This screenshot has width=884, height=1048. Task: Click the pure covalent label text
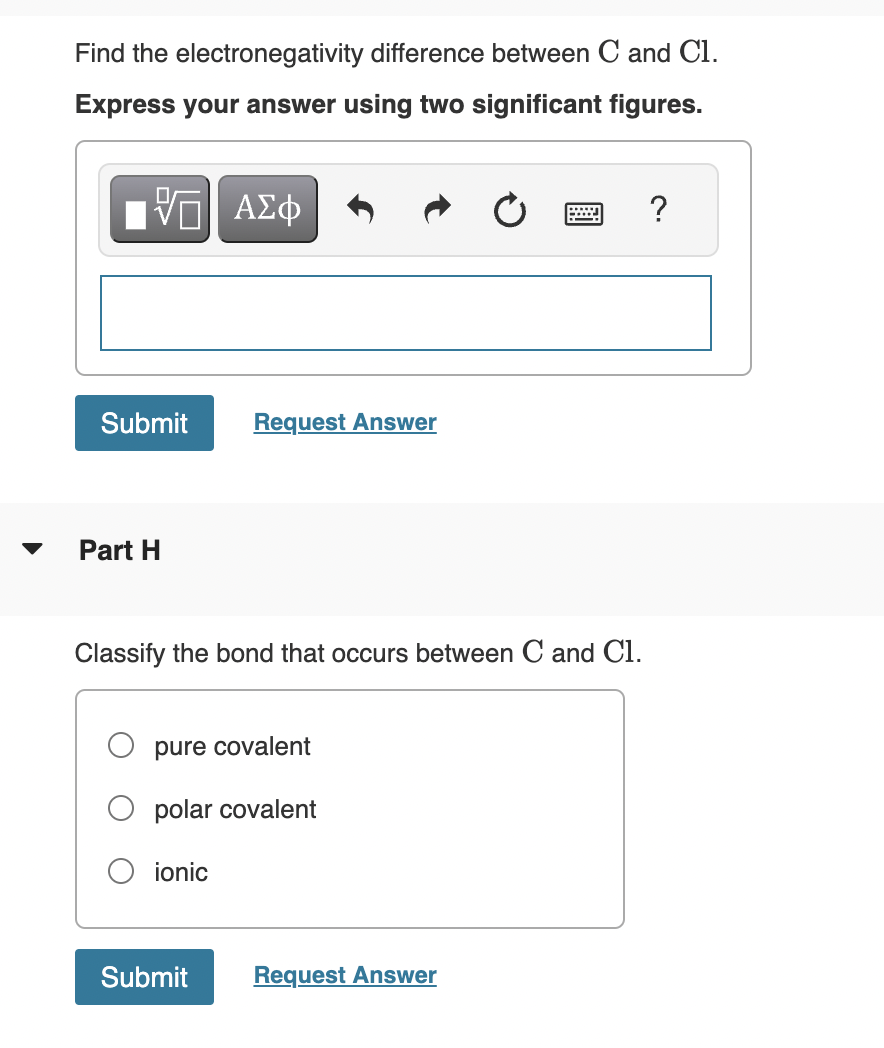[x=232, y=745]
